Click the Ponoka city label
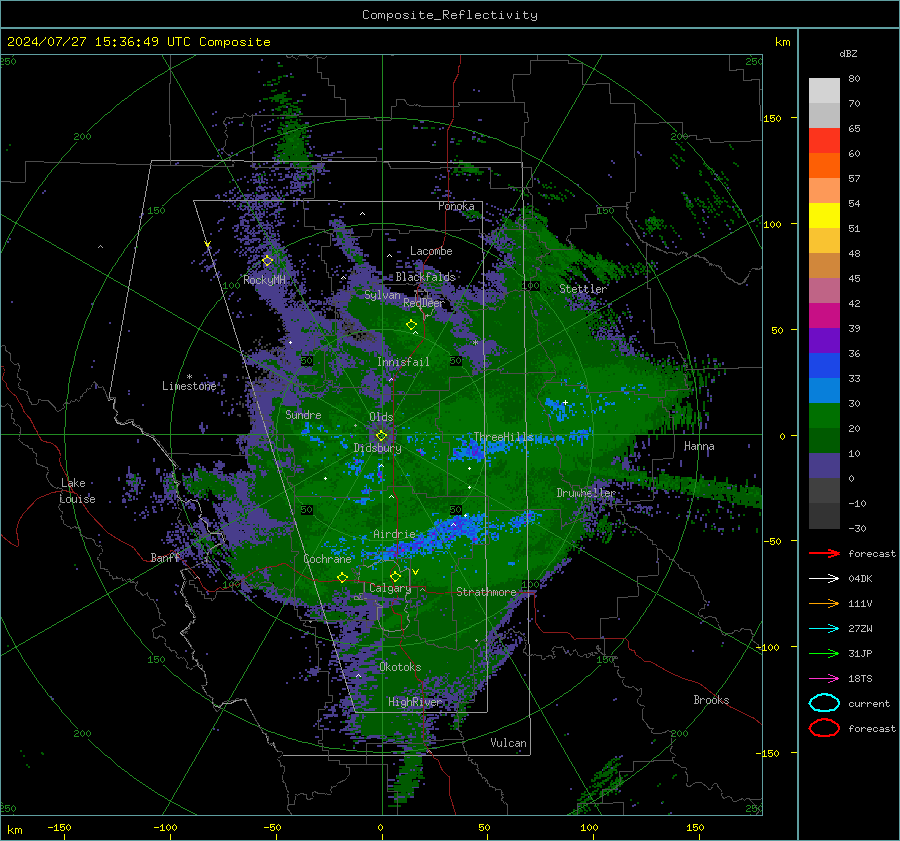 [x=456, y=206]
